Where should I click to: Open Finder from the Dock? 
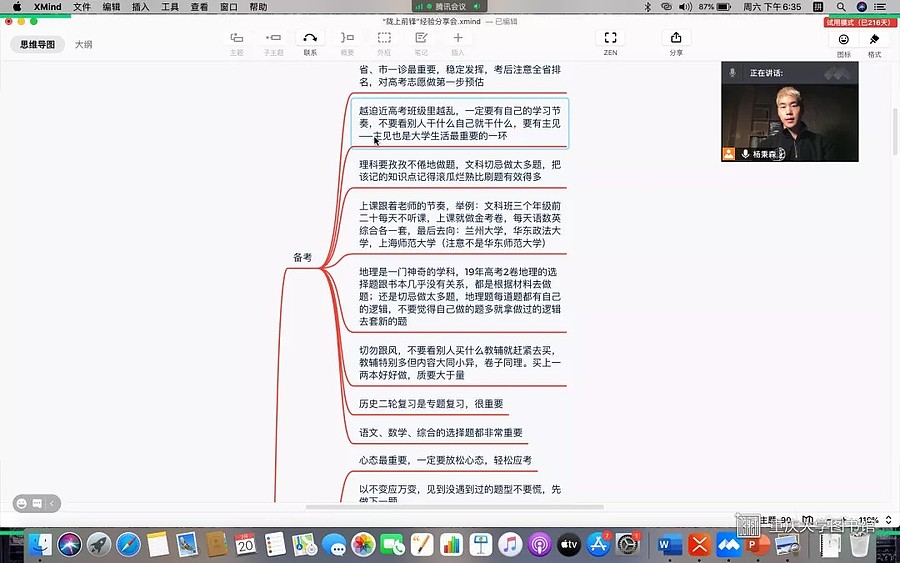tap(40, 545)
